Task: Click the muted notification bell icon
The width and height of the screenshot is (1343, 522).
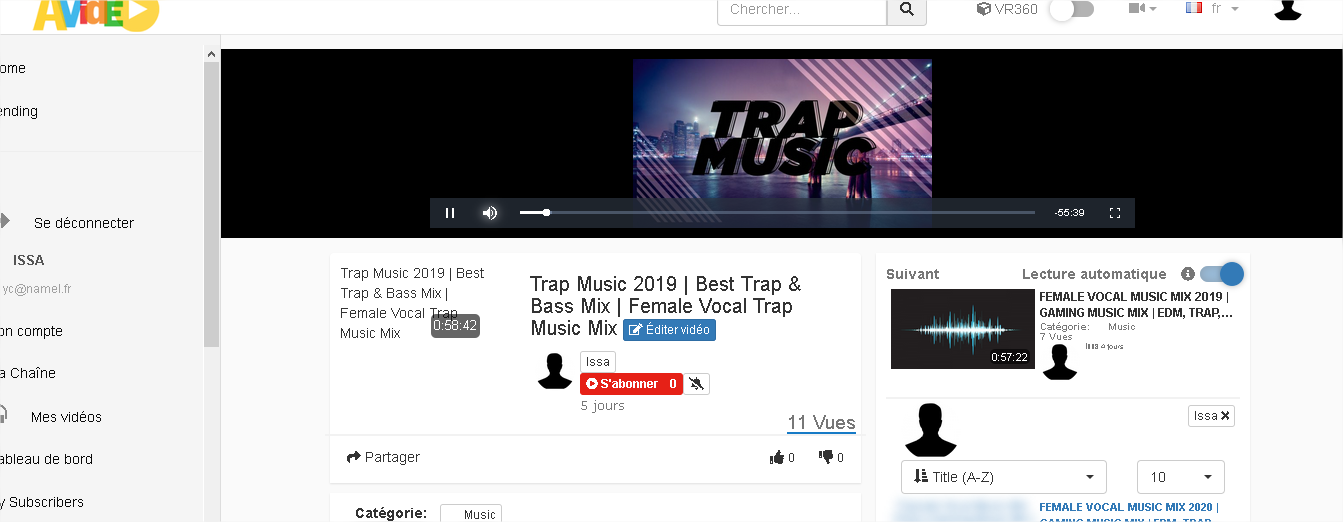Action: pyautogui.click(x=698, y=383)
